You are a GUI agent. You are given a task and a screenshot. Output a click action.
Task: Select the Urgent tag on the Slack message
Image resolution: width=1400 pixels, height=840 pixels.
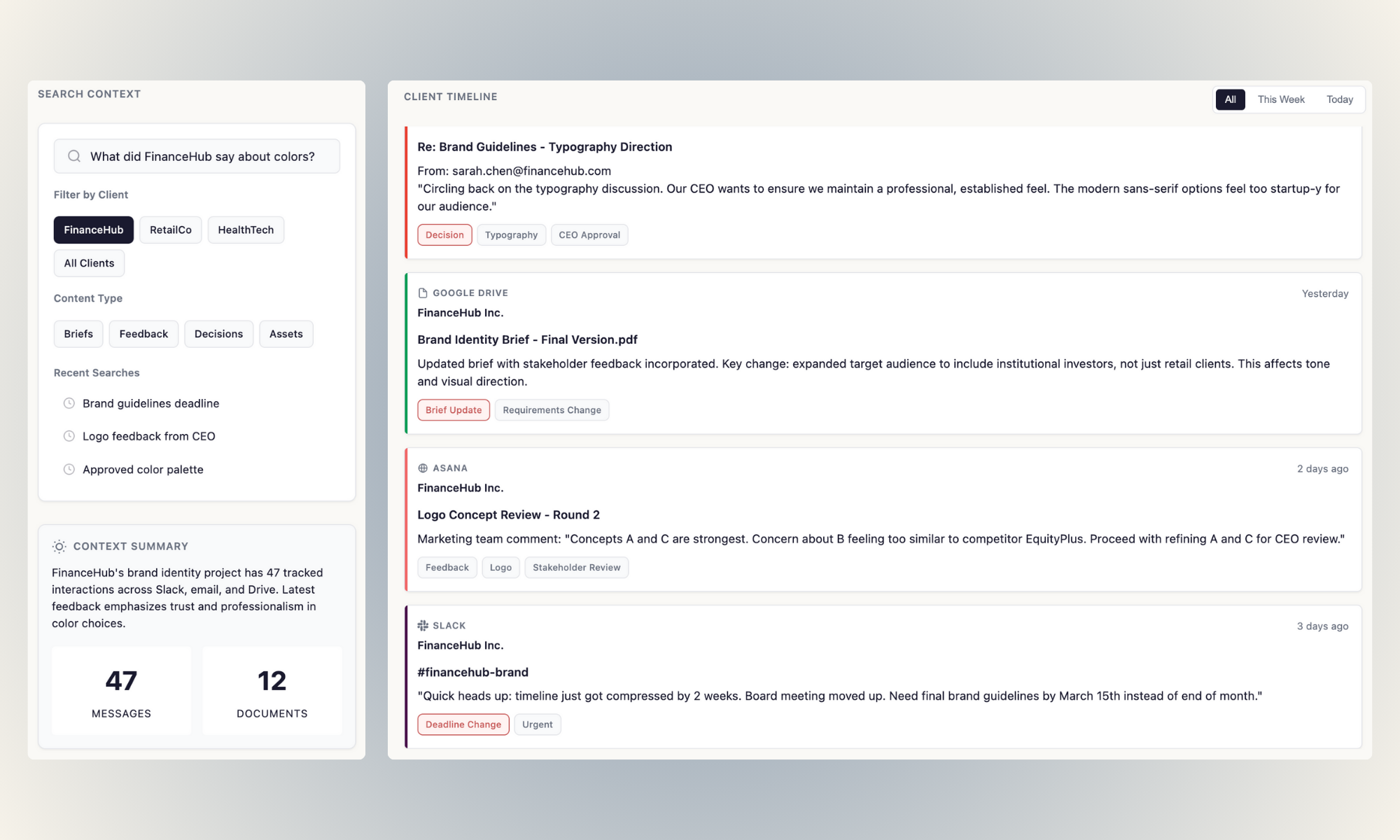537,724
